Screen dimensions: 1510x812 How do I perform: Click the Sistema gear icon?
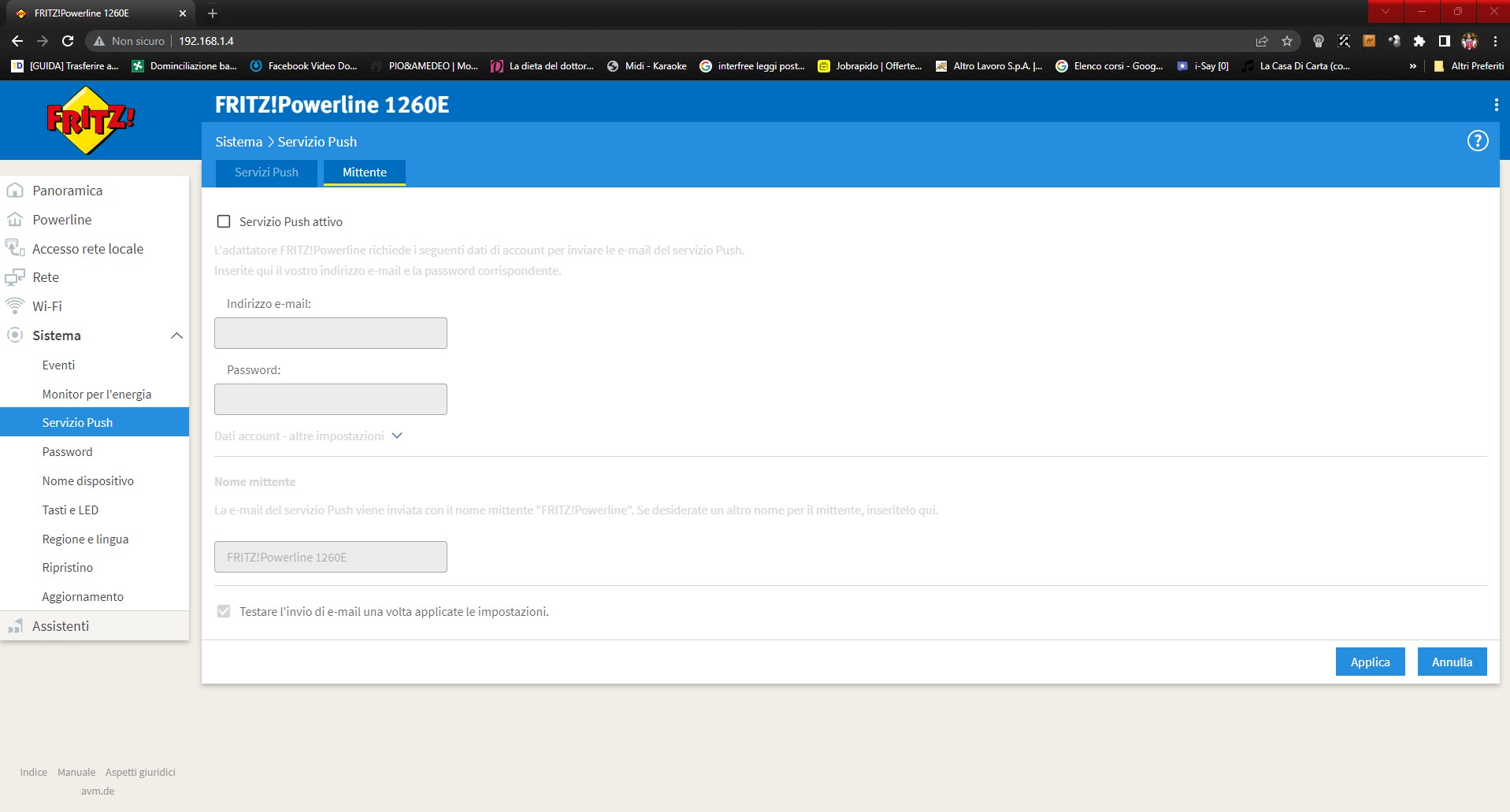click(15, 335)
